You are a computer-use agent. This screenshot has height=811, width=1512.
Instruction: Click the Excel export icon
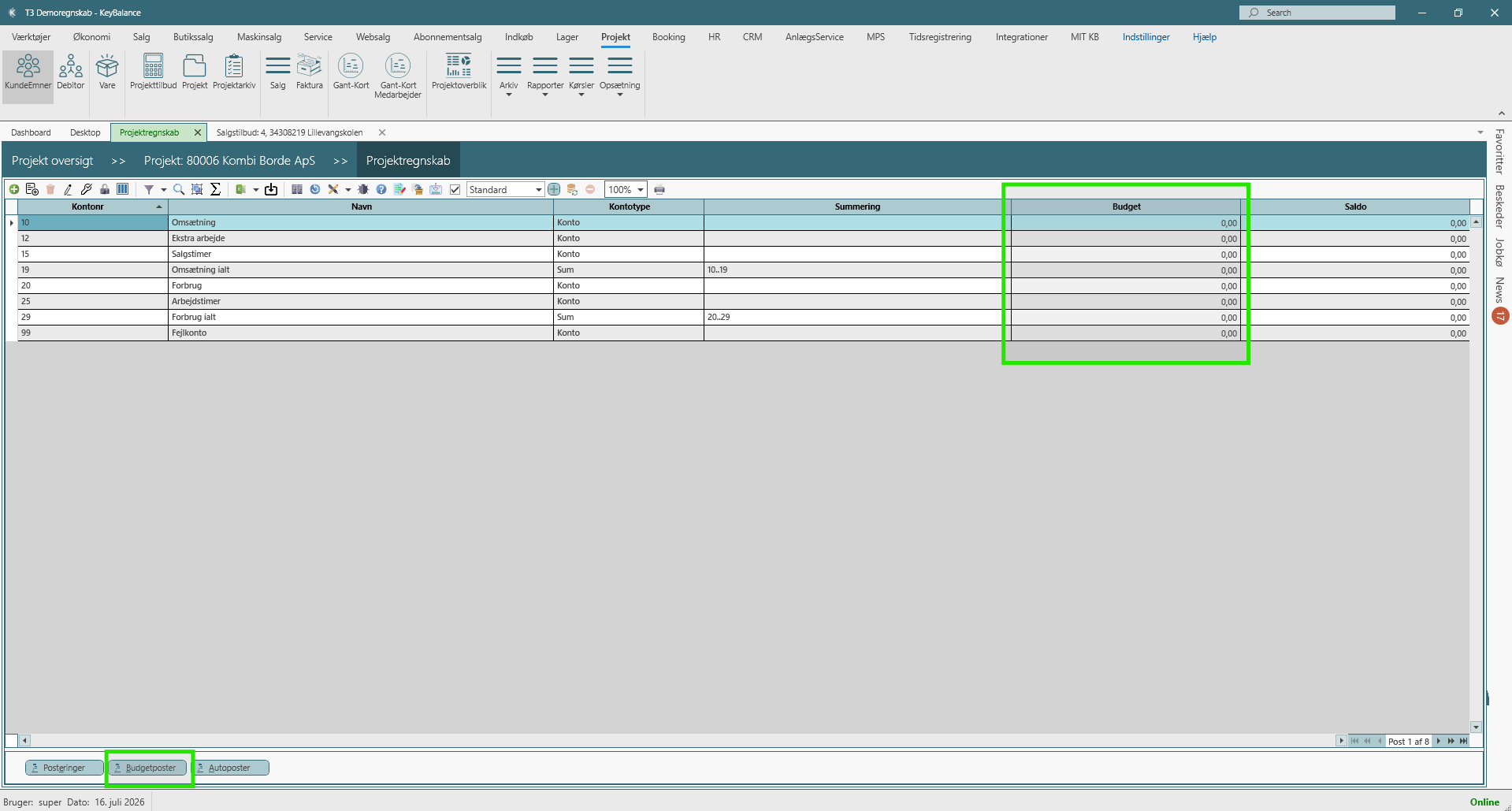tap(241, 189)
